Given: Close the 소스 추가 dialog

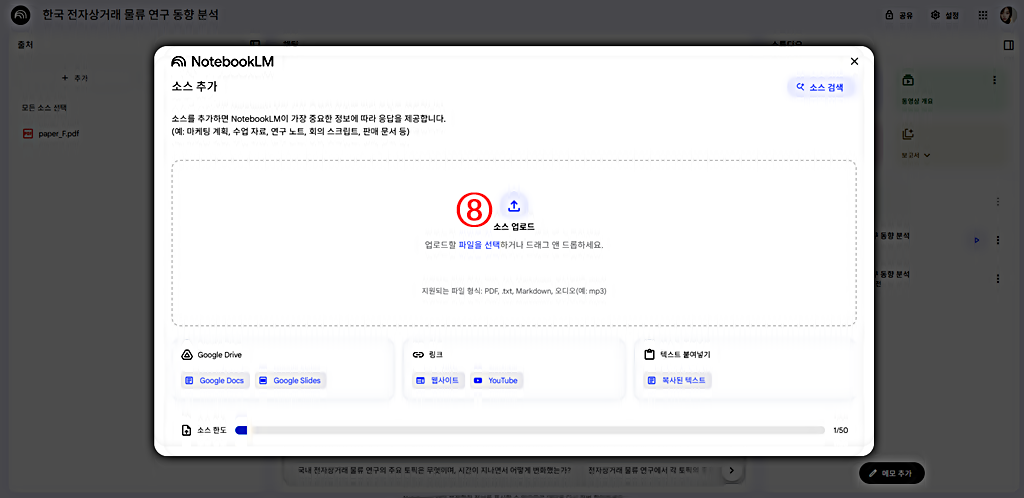Looking at the screenshot, I should (854, 61).
